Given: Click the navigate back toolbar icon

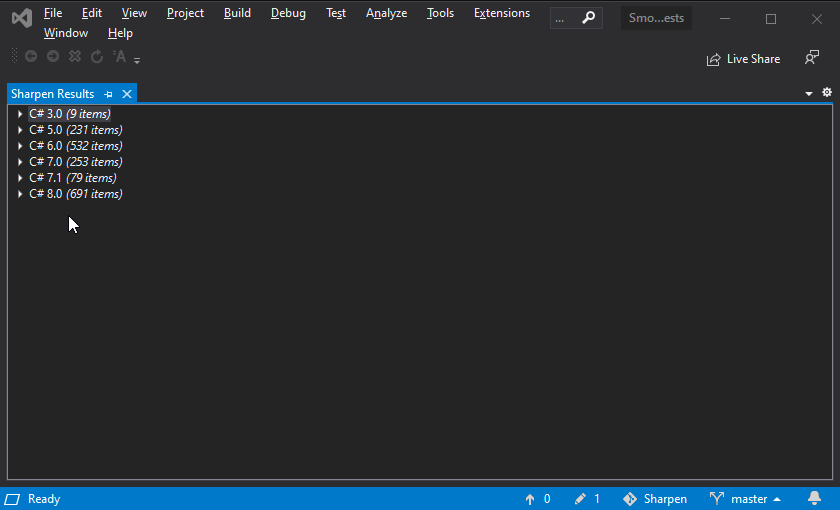Looking at the screenshot, I should coord(31,56).
